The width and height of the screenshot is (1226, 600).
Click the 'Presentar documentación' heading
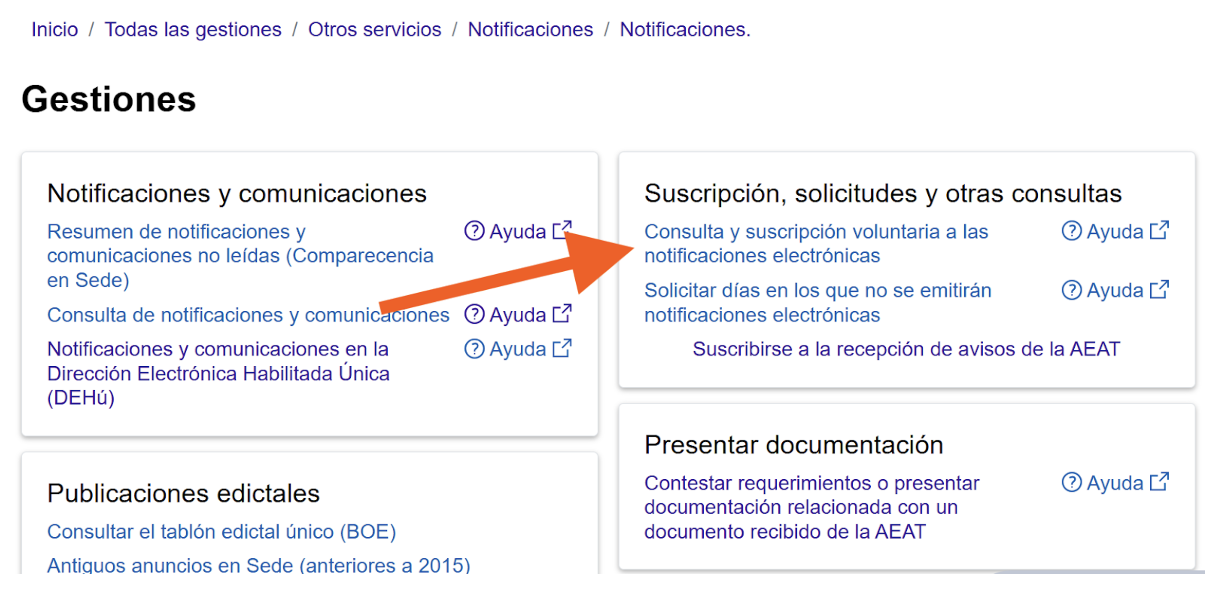tap(794, 445)
